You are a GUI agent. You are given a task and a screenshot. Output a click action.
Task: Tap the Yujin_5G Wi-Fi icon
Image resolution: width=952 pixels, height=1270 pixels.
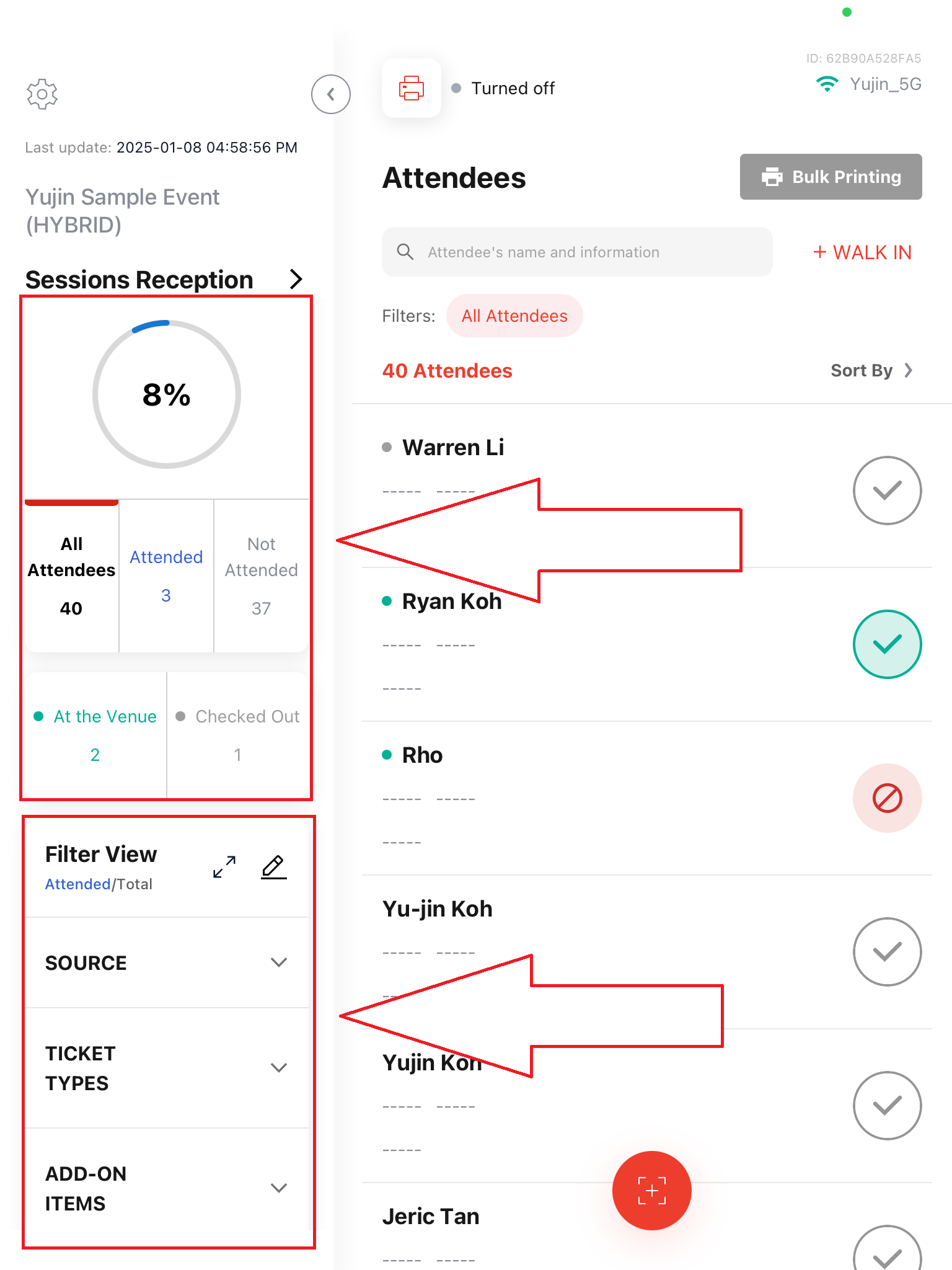(x=827, y=84)
